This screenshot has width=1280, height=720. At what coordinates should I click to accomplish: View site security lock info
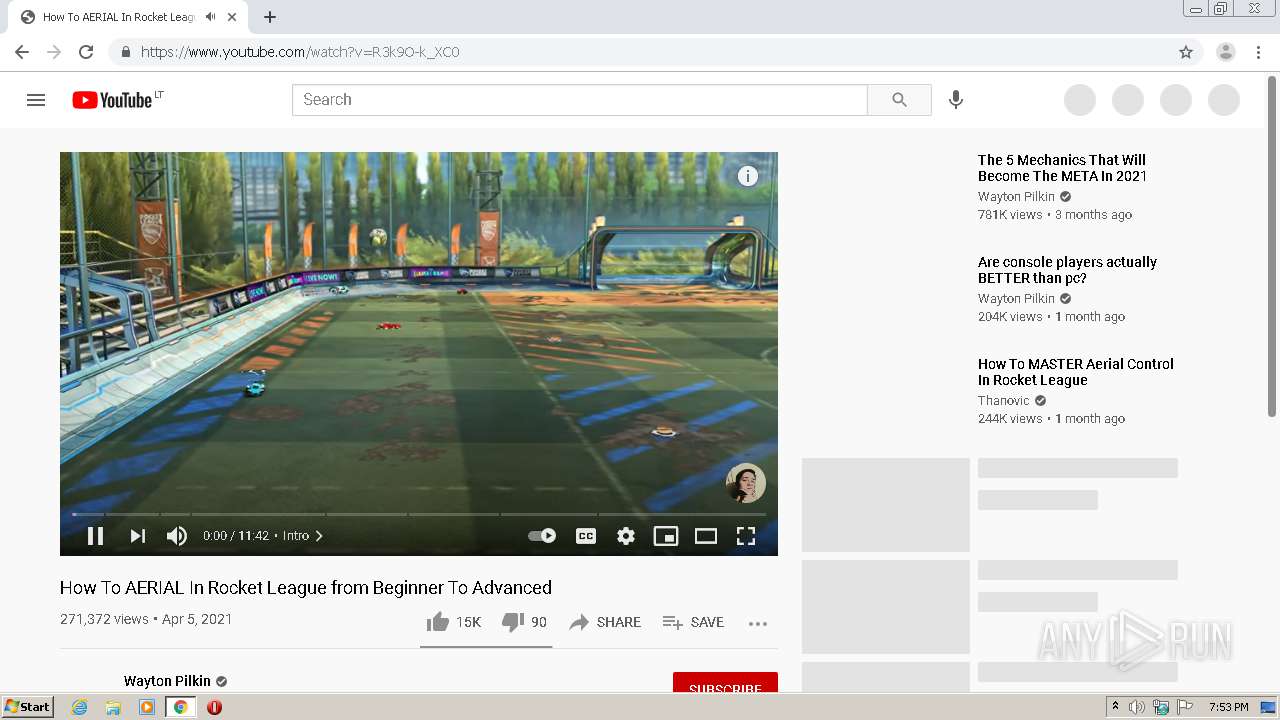(x=126, y=52)
